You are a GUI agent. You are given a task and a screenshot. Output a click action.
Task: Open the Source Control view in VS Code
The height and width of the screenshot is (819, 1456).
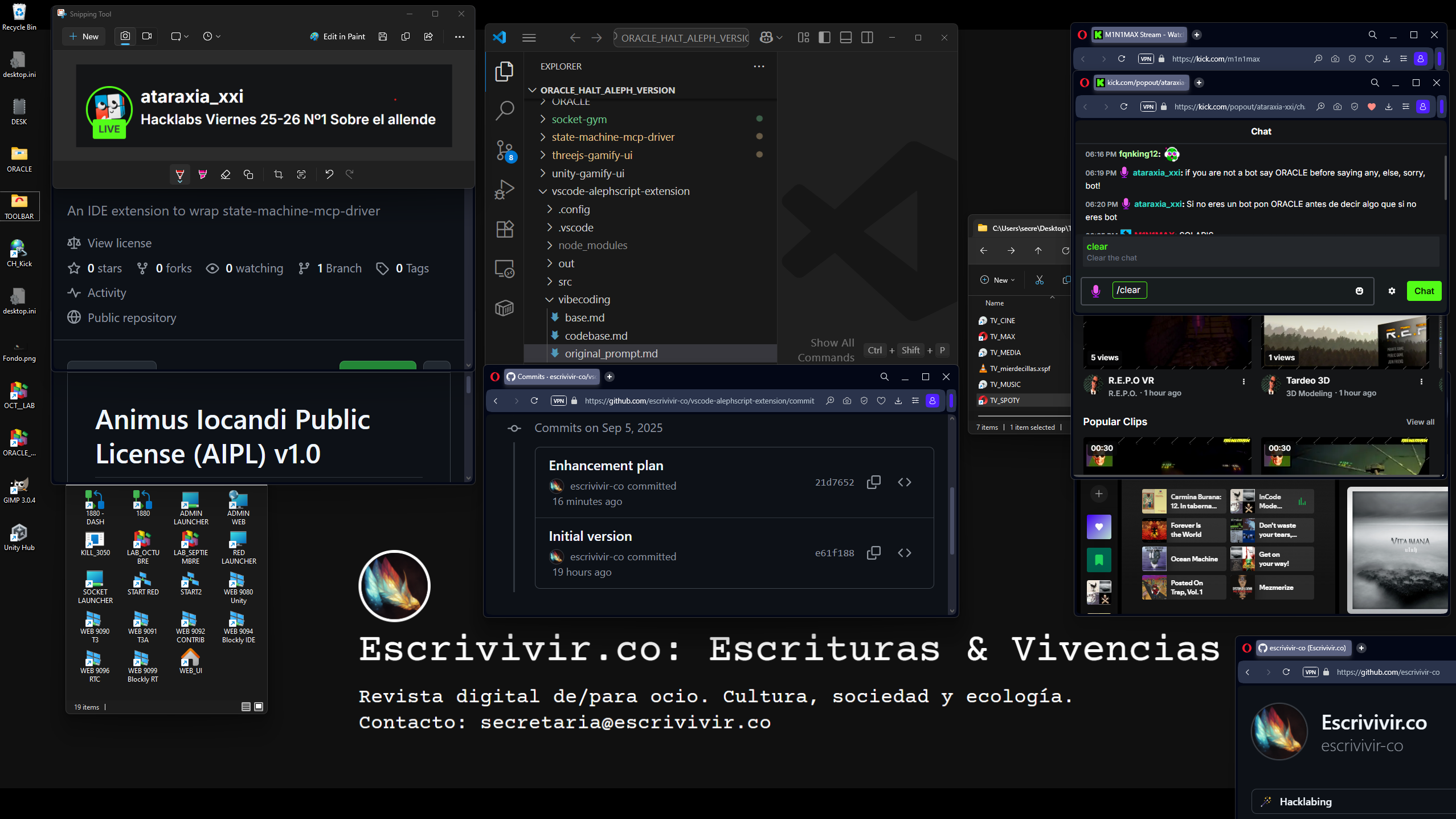point(505,150)
